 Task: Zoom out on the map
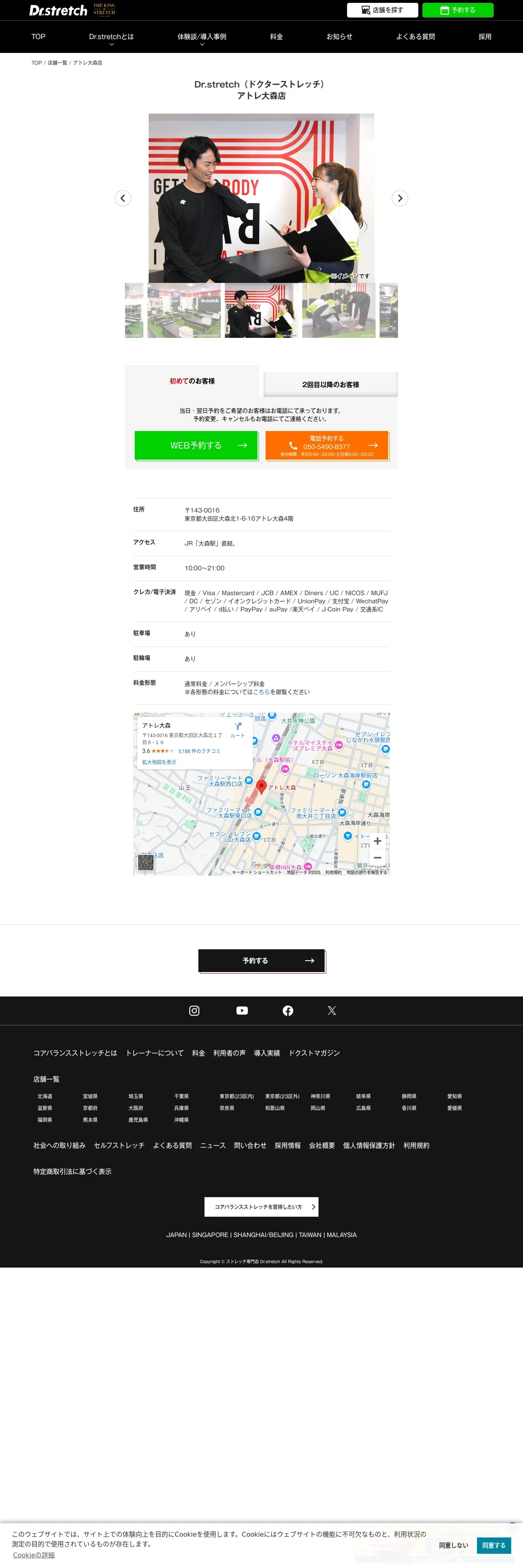(378, 857)
